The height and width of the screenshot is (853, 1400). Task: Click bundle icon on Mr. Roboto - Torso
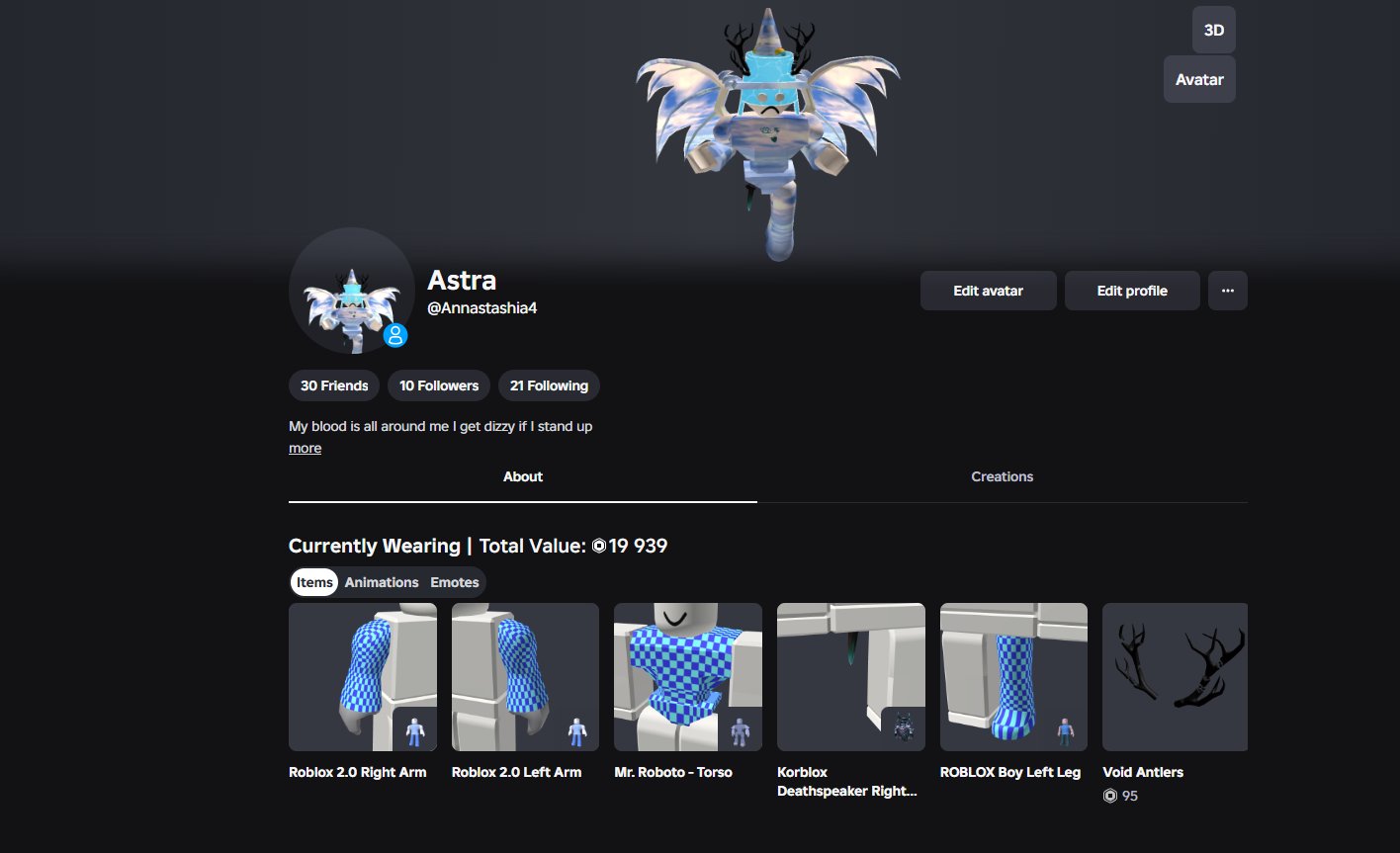click(x=741, y=731)
